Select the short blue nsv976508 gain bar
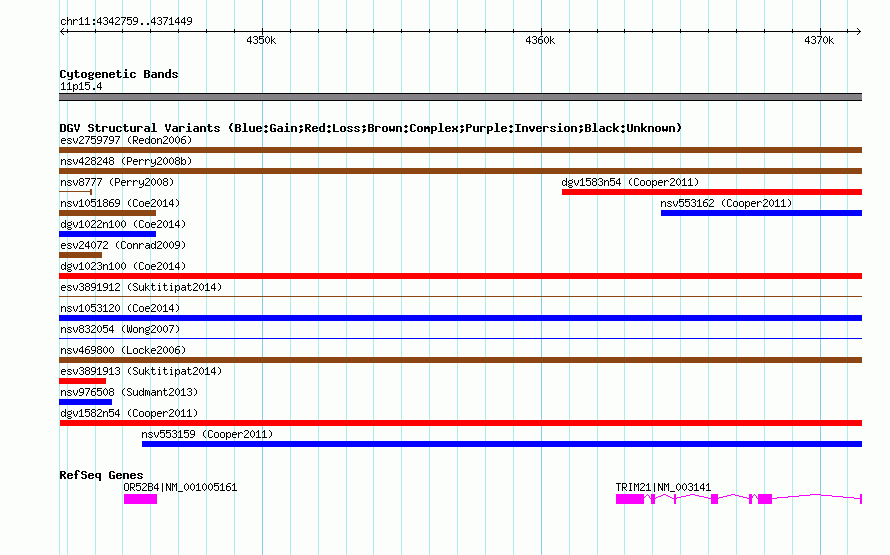The width and height of the screenshot is (890, 555). tap(85, 402)
